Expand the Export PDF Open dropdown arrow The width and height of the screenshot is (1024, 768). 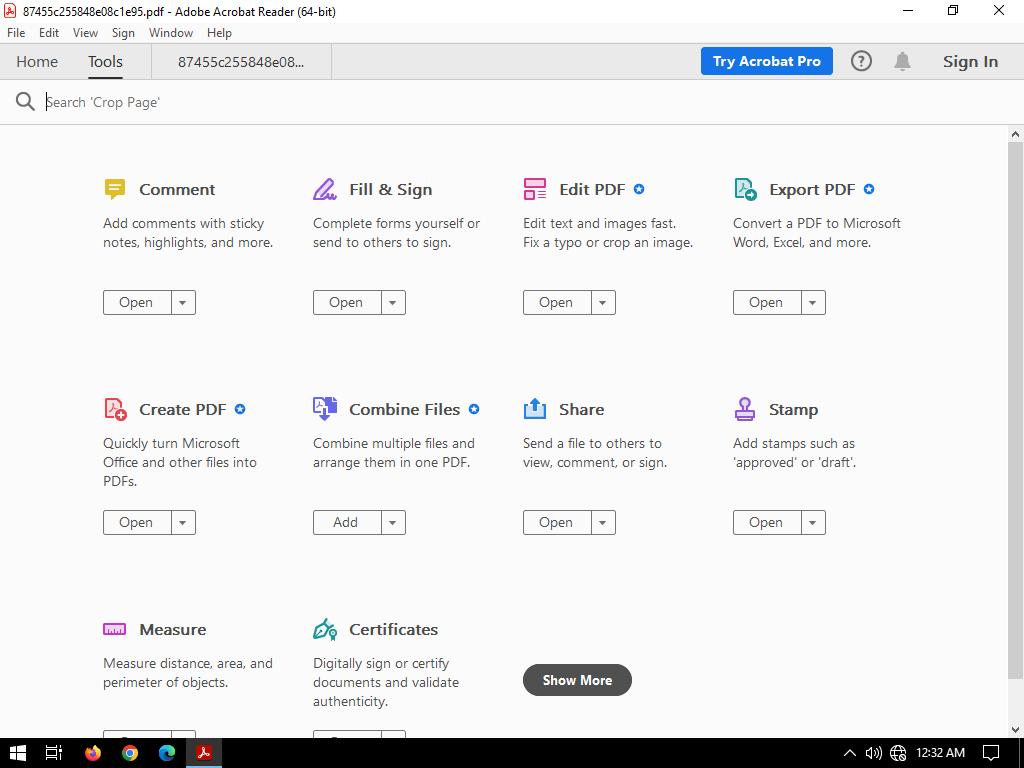[x=813, y=302]
